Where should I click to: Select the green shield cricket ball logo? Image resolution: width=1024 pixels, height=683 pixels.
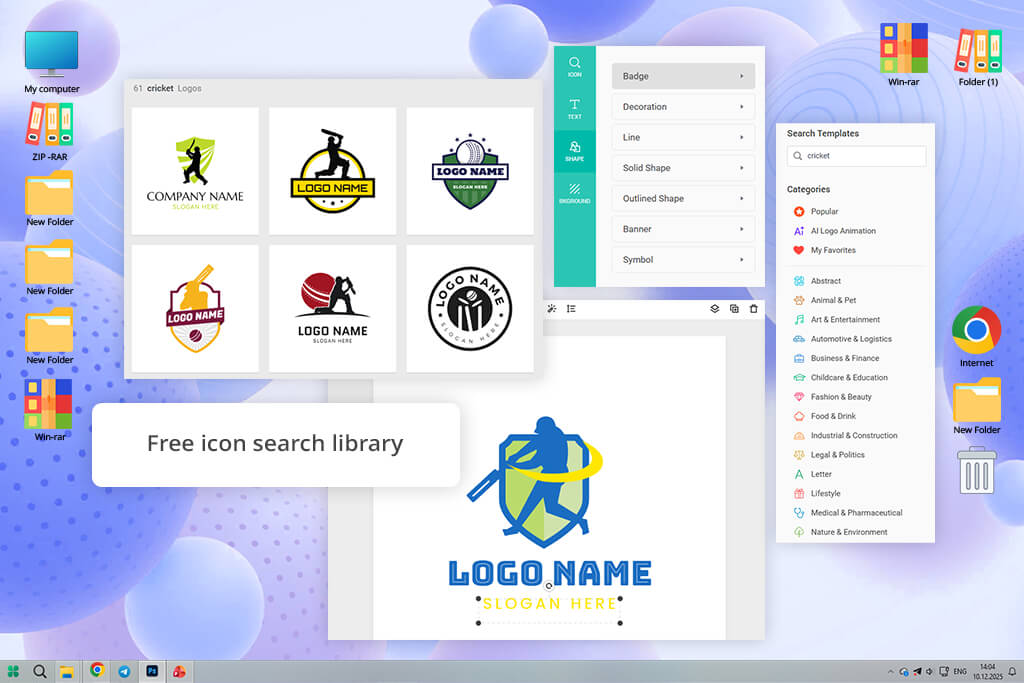[470, 171]
